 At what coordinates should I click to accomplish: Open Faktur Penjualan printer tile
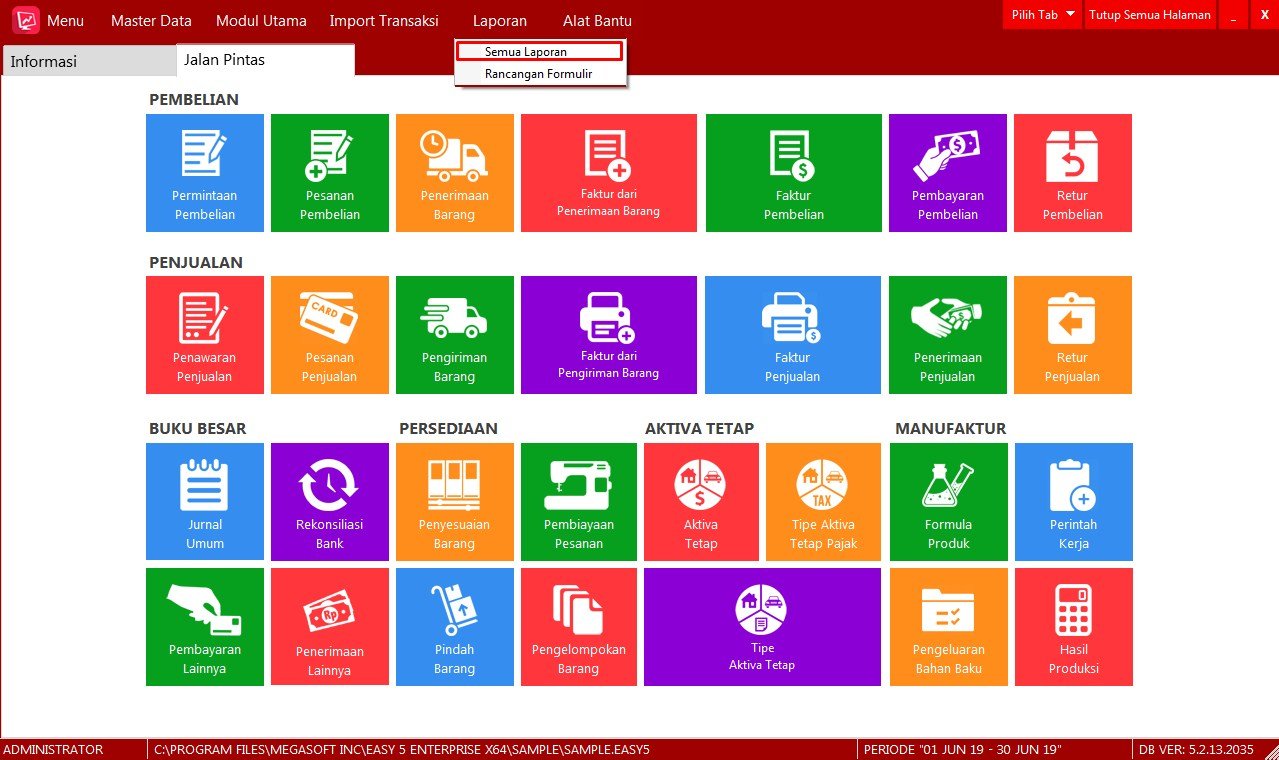coord(793,335)
